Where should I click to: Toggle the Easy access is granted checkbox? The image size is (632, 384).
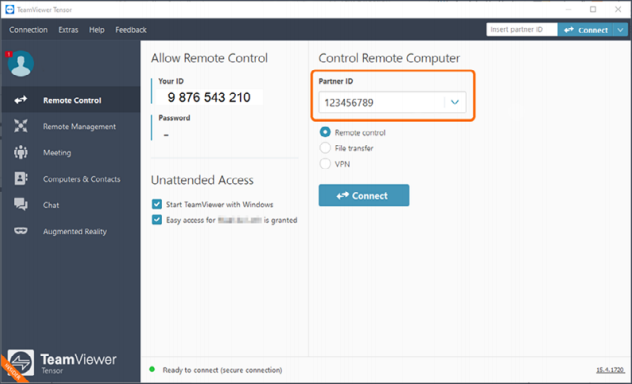tap(157, 220)
